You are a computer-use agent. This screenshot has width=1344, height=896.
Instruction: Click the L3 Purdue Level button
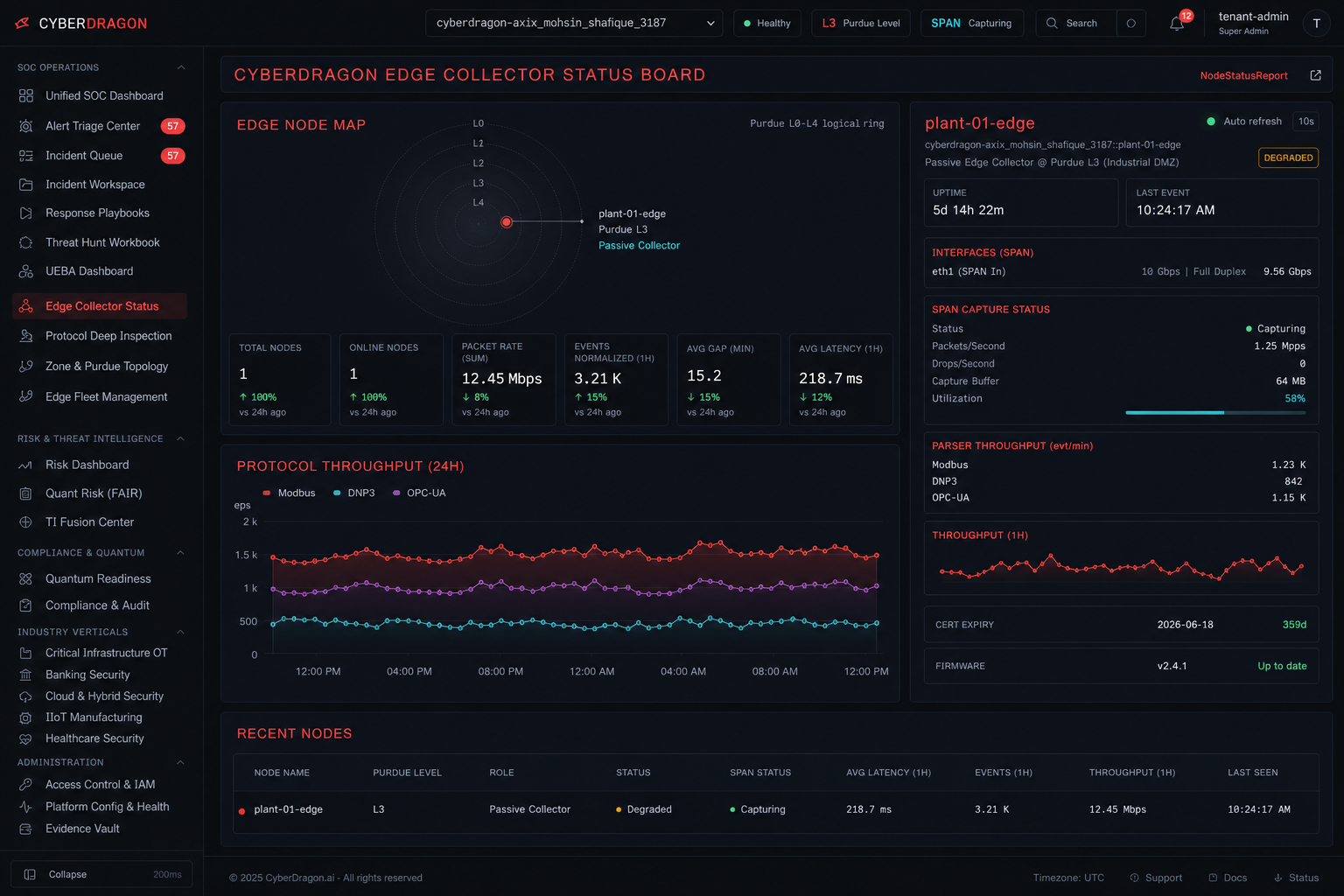[x=861, y=24]
